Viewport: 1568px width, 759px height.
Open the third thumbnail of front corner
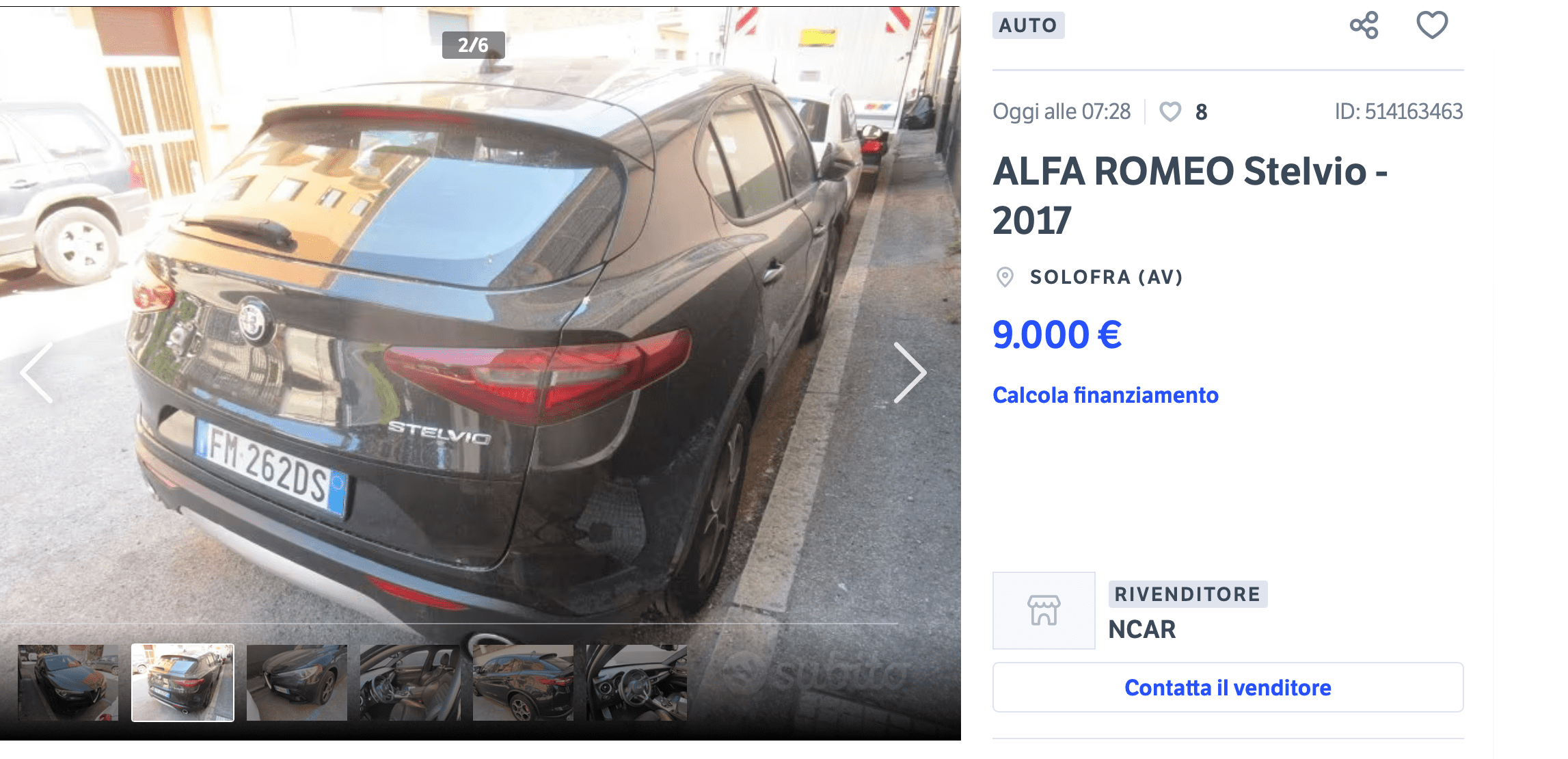coord(297,682)
